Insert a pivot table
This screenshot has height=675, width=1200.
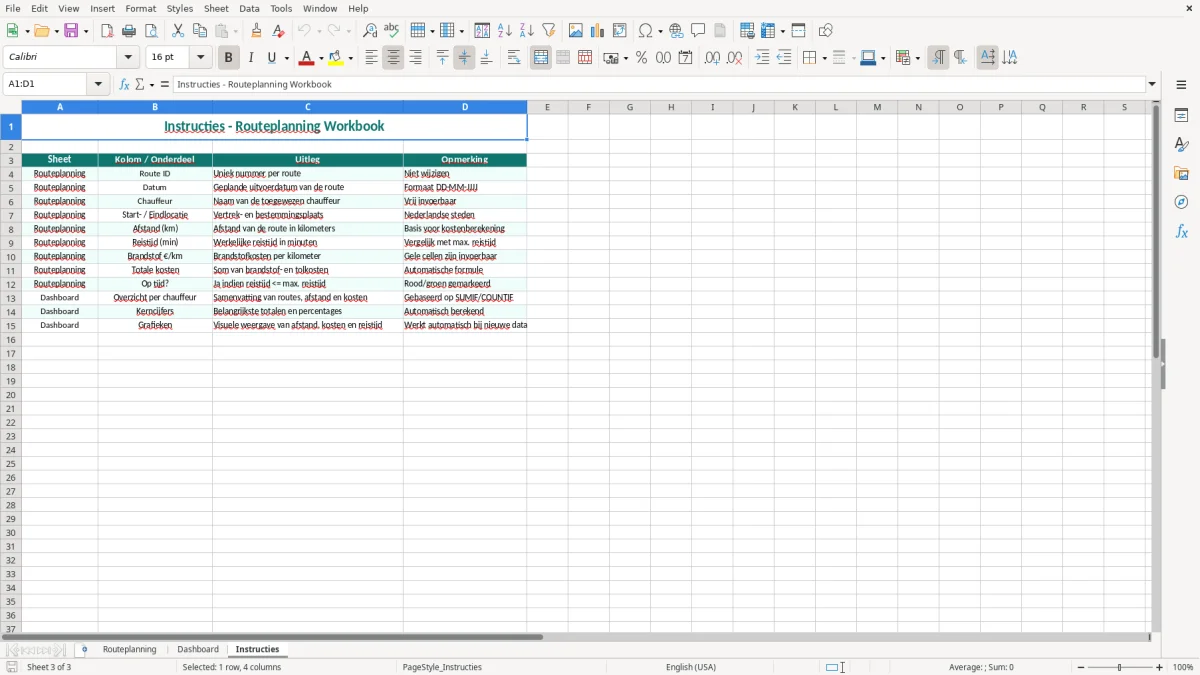pos(620,31)
